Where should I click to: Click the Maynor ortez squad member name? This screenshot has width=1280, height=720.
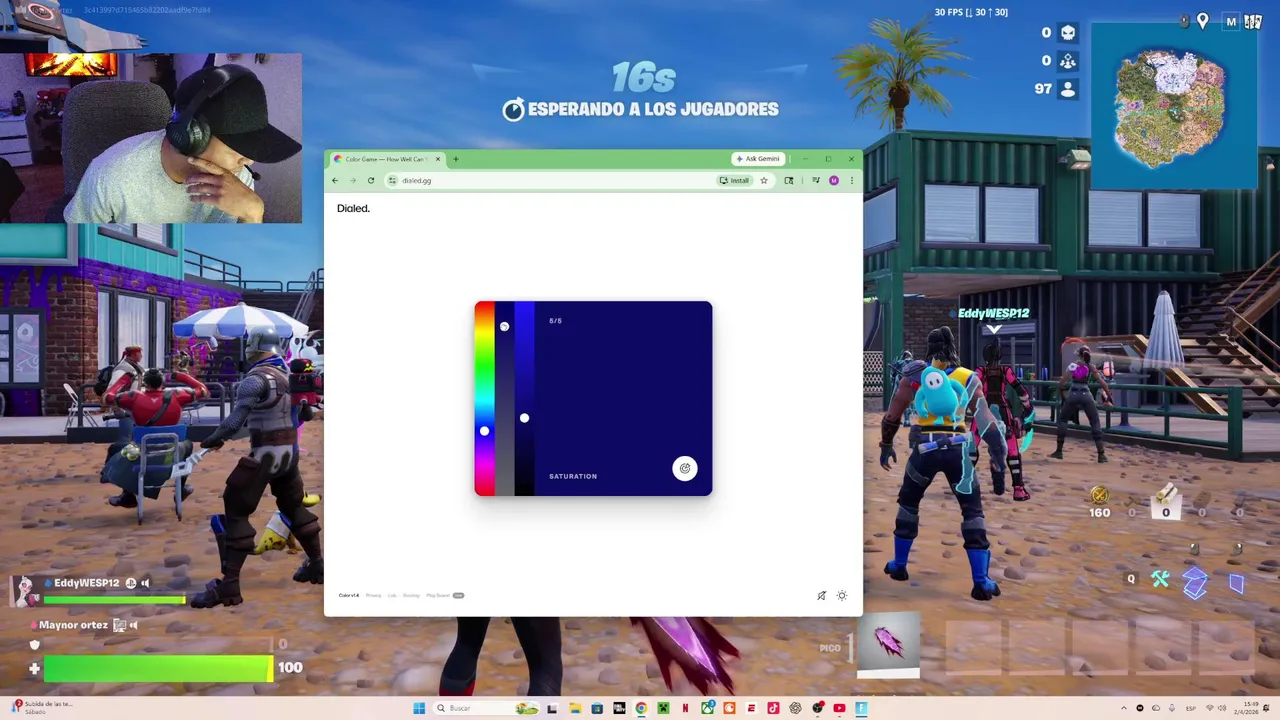(x=73, y=625)
